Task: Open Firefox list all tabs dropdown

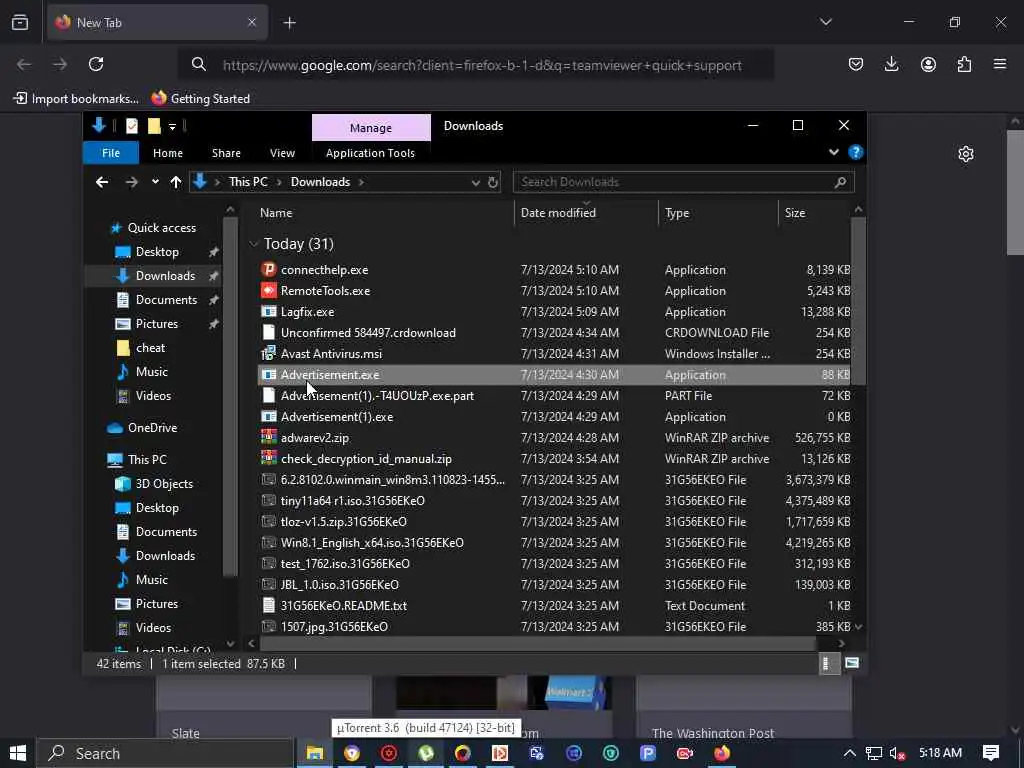Action: [x=826, y=22]
